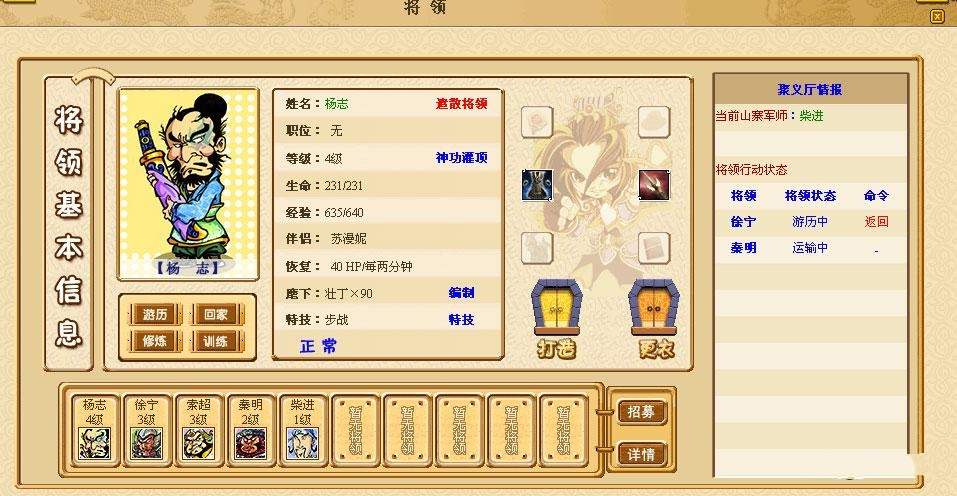957x496 pixels.
Task: Select general 柴进 1级 card
Action: pos(302,430)
